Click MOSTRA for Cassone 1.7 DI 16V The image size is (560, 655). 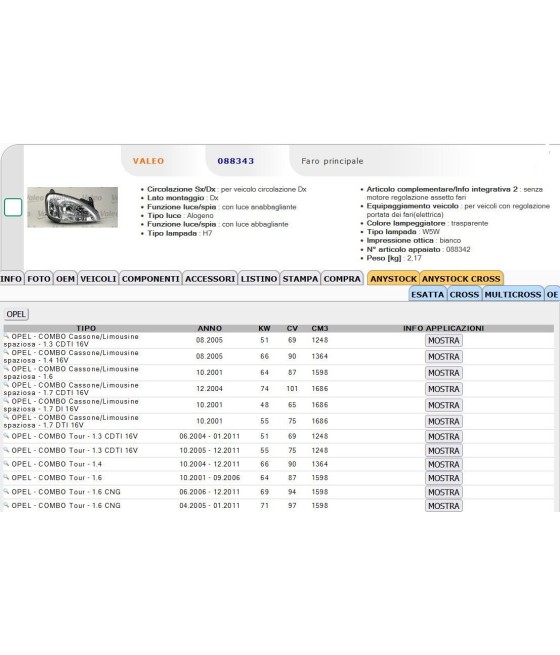tap(443, 405)
